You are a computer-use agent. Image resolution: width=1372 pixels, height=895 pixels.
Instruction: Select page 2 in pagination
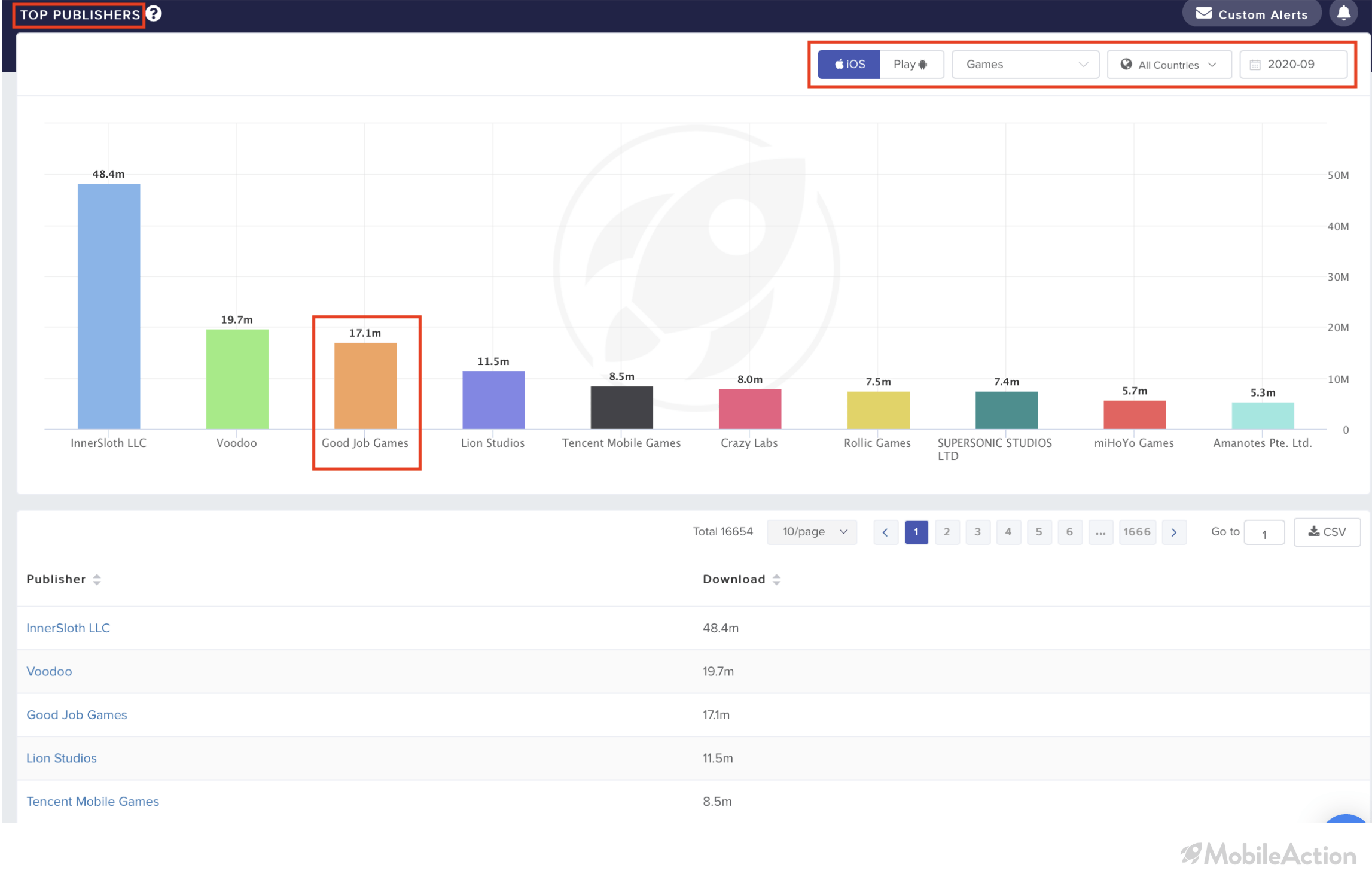(x=946, y=532)
